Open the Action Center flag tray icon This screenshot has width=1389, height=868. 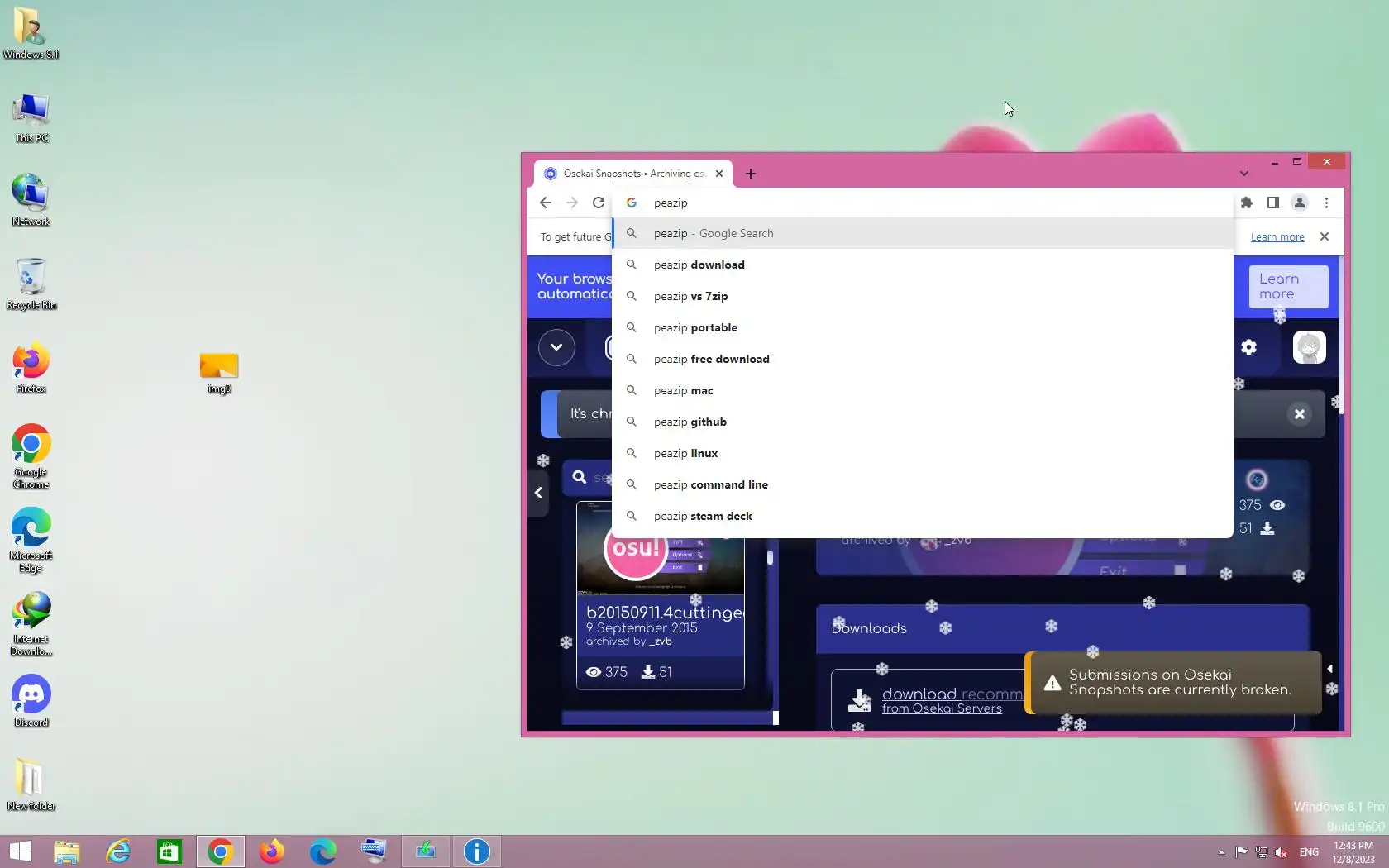[1241, 852]
